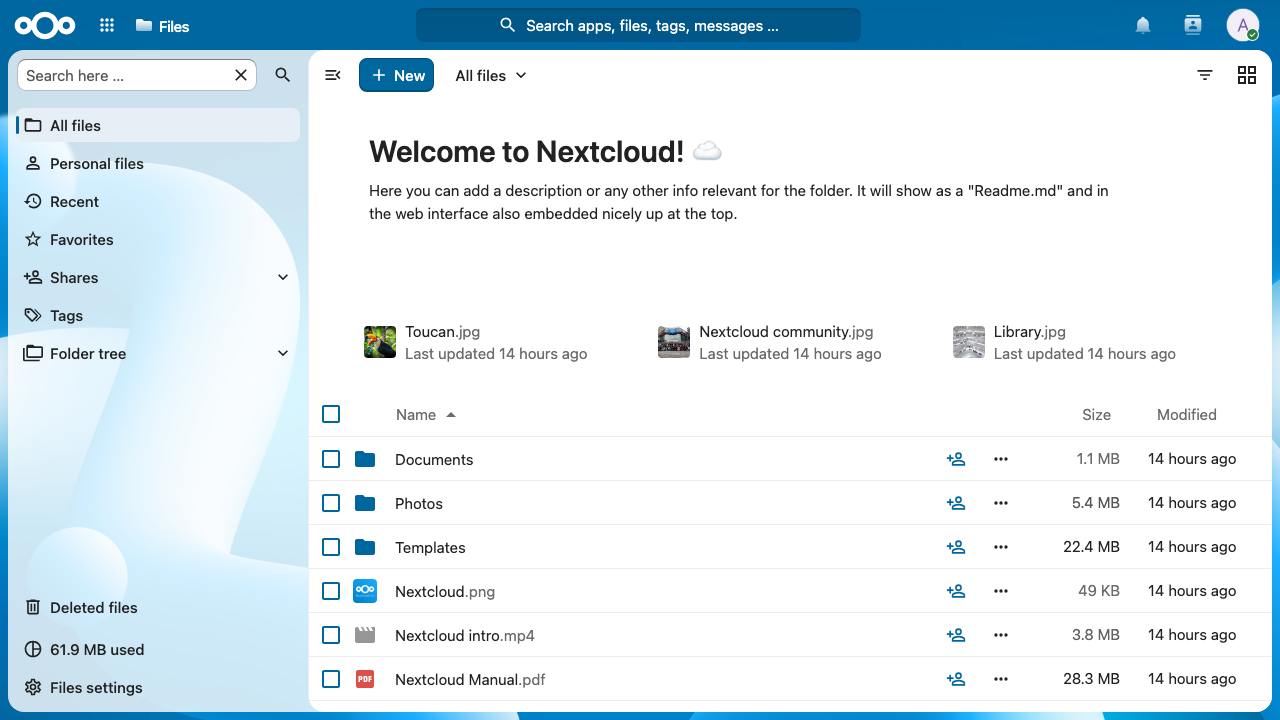Show Favorites in the sidebar

click(x=159, y=239)
